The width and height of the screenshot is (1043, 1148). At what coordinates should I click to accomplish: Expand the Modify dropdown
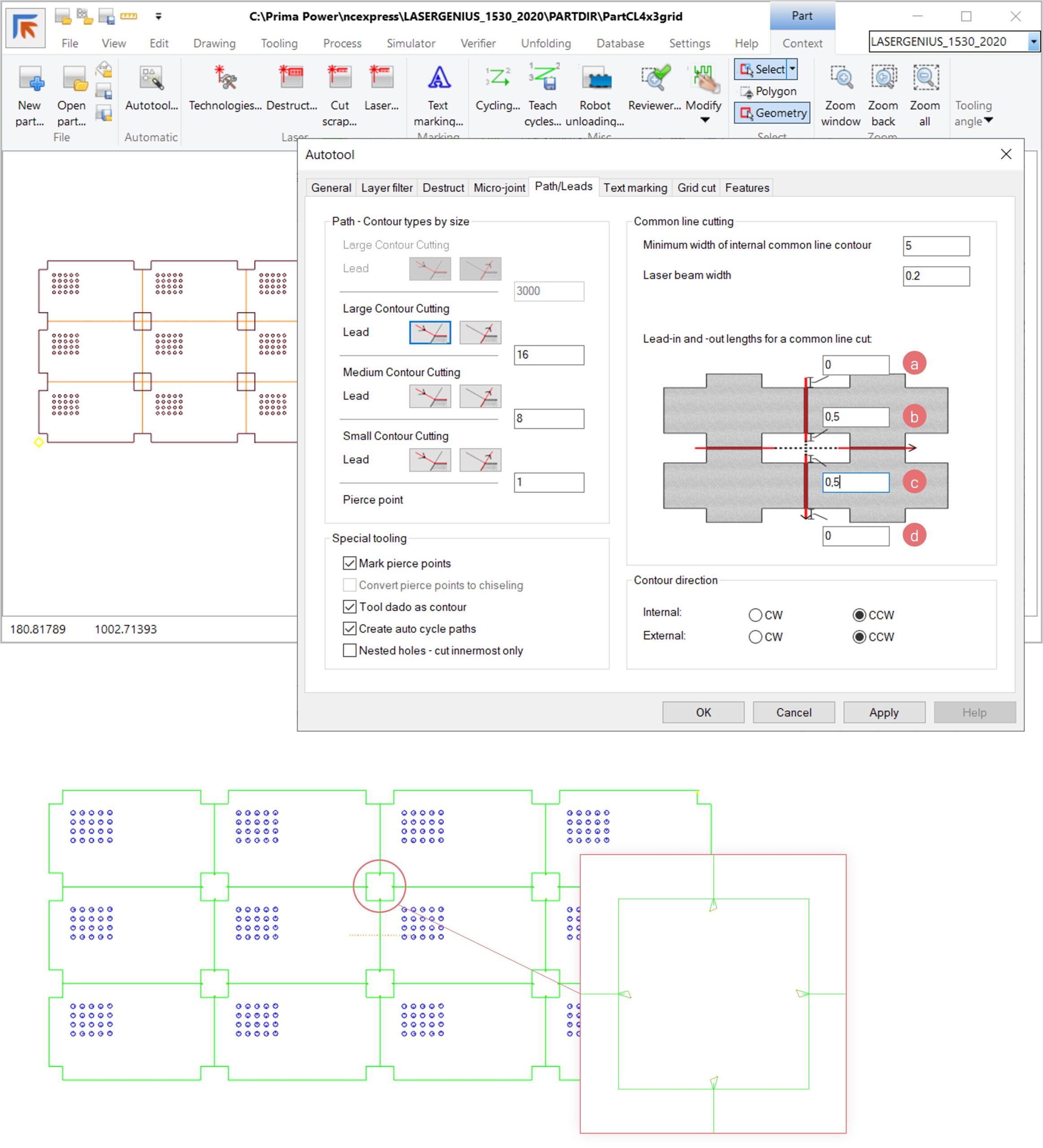point(705,120)
